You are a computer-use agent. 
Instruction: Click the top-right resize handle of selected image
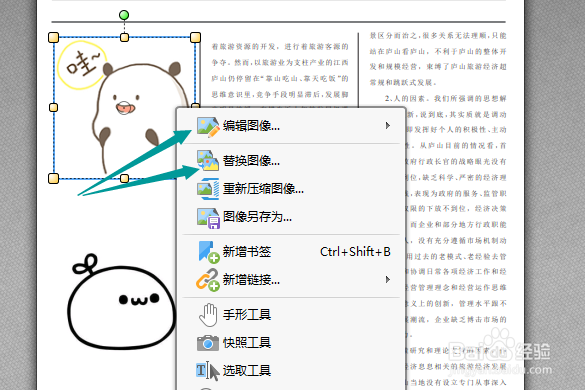195,37
